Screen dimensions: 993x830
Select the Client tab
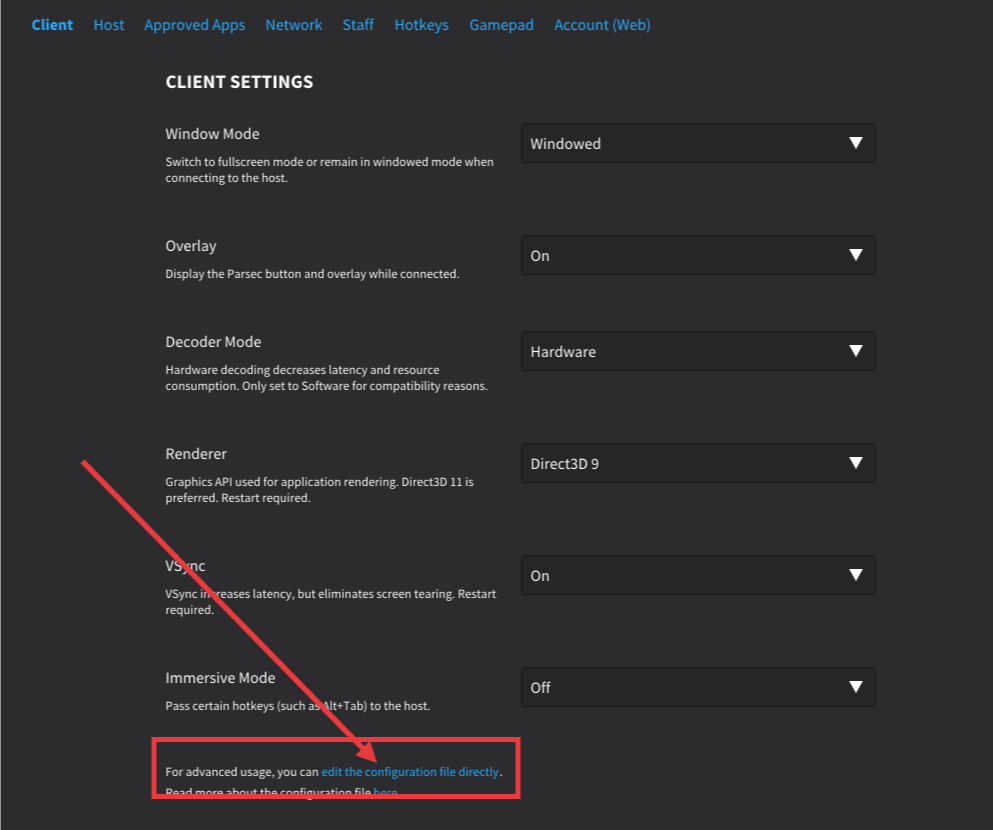coord(52,24)
